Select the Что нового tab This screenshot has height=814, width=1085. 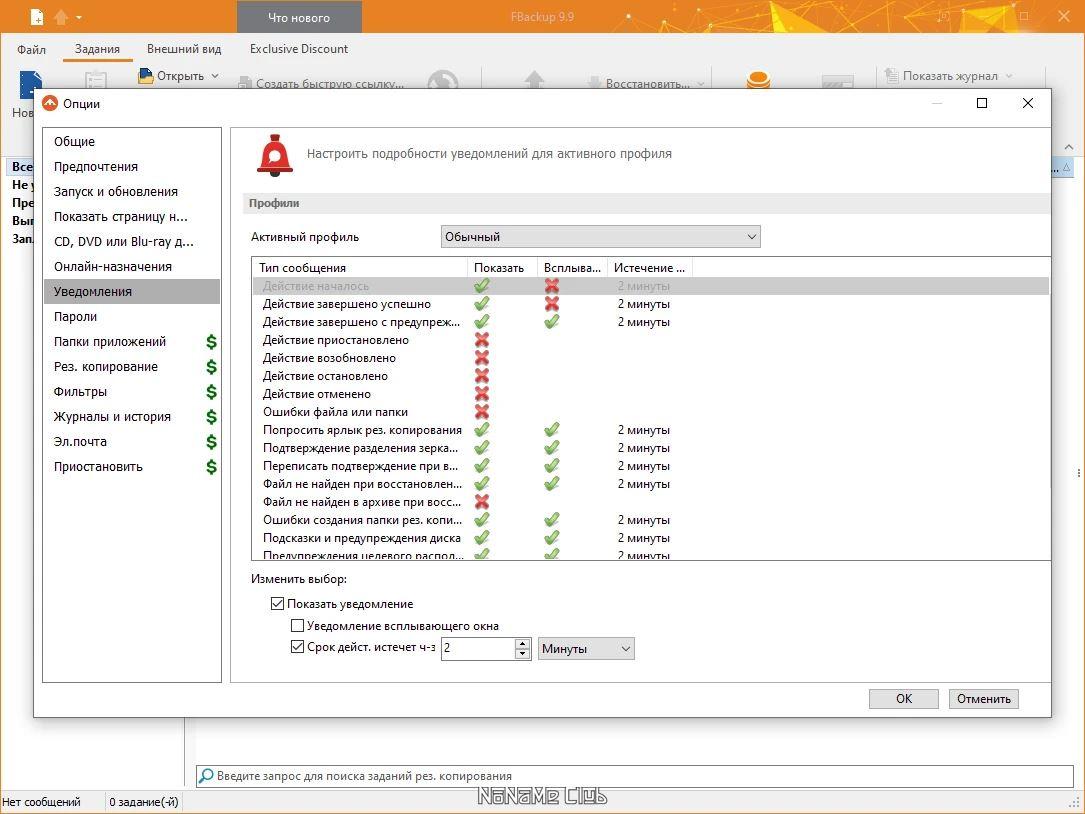click(299, 17)
